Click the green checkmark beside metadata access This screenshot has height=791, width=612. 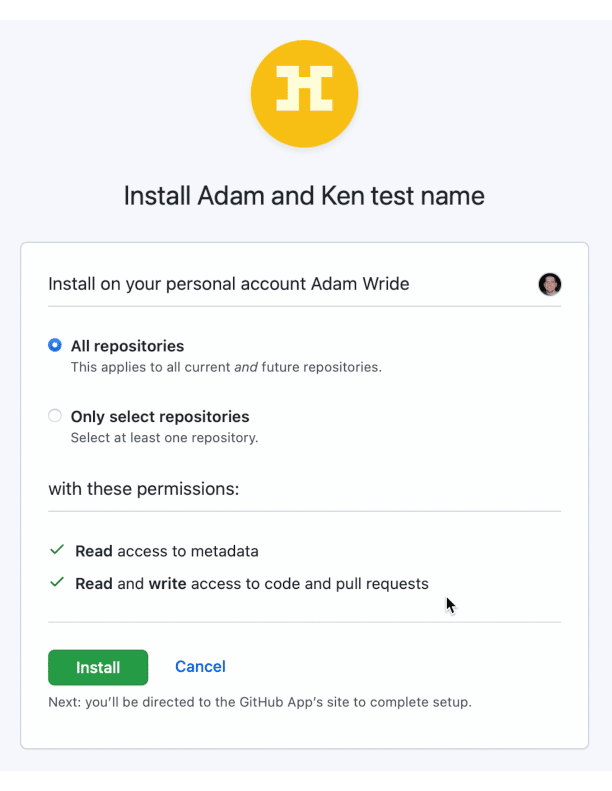coord(57,549)
